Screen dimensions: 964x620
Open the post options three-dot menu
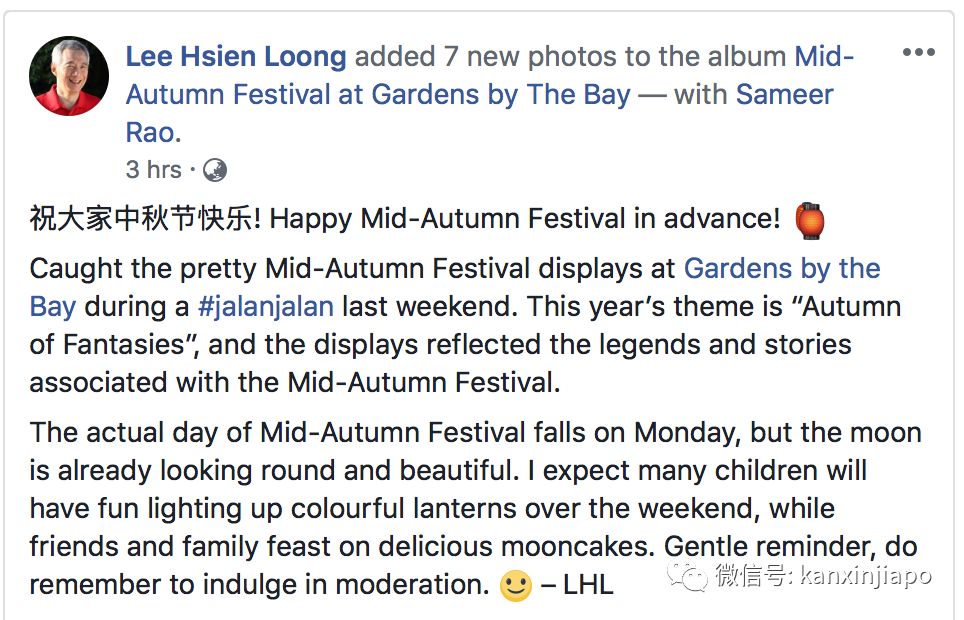coord(918,53)
